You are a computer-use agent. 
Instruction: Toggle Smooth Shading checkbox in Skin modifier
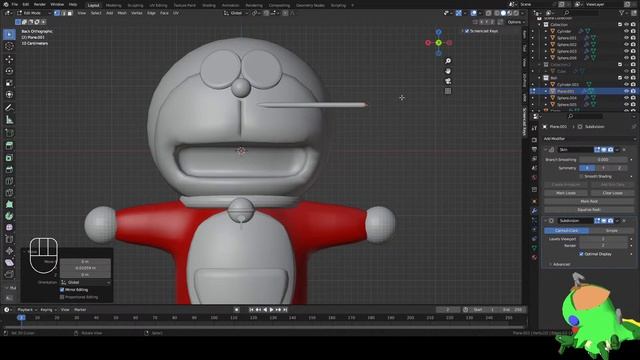point(581,176)
